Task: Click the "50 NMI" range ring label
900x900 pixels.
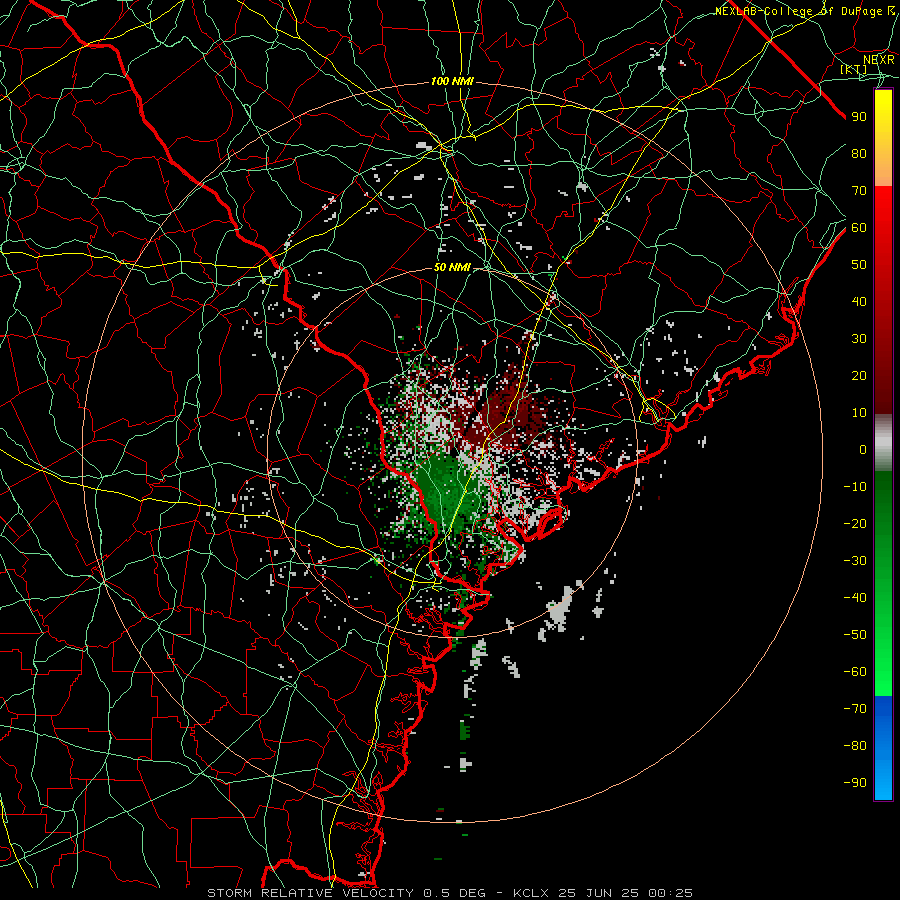Action: pyautogui.click(x=452, y=267)
